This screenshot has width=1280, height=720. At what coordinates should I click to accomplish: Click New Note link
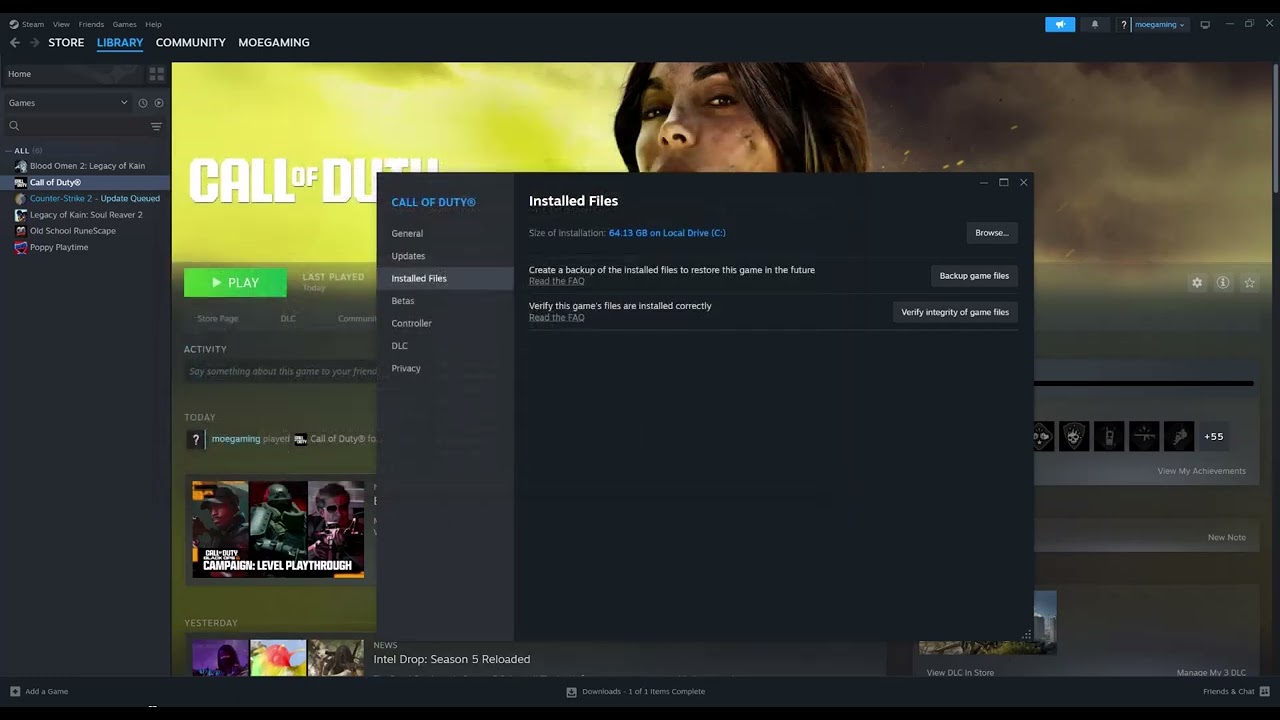tap(1226, 537)
